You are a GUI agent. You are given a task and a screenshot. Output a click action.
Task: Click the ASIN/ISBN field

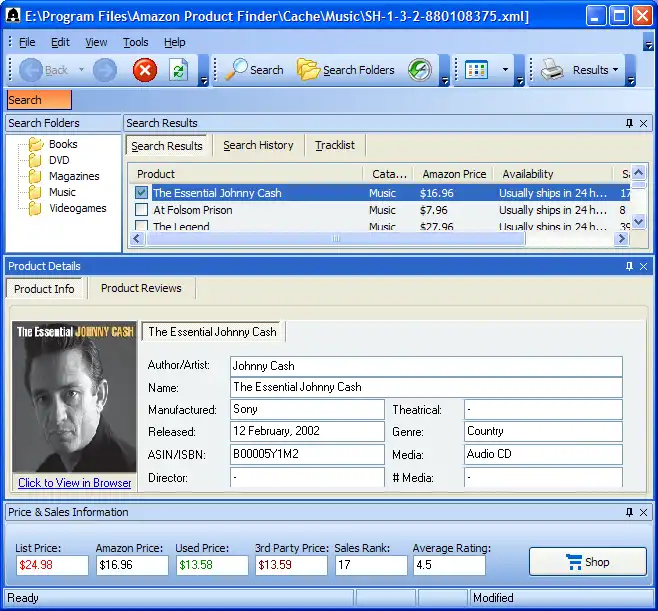307,454
